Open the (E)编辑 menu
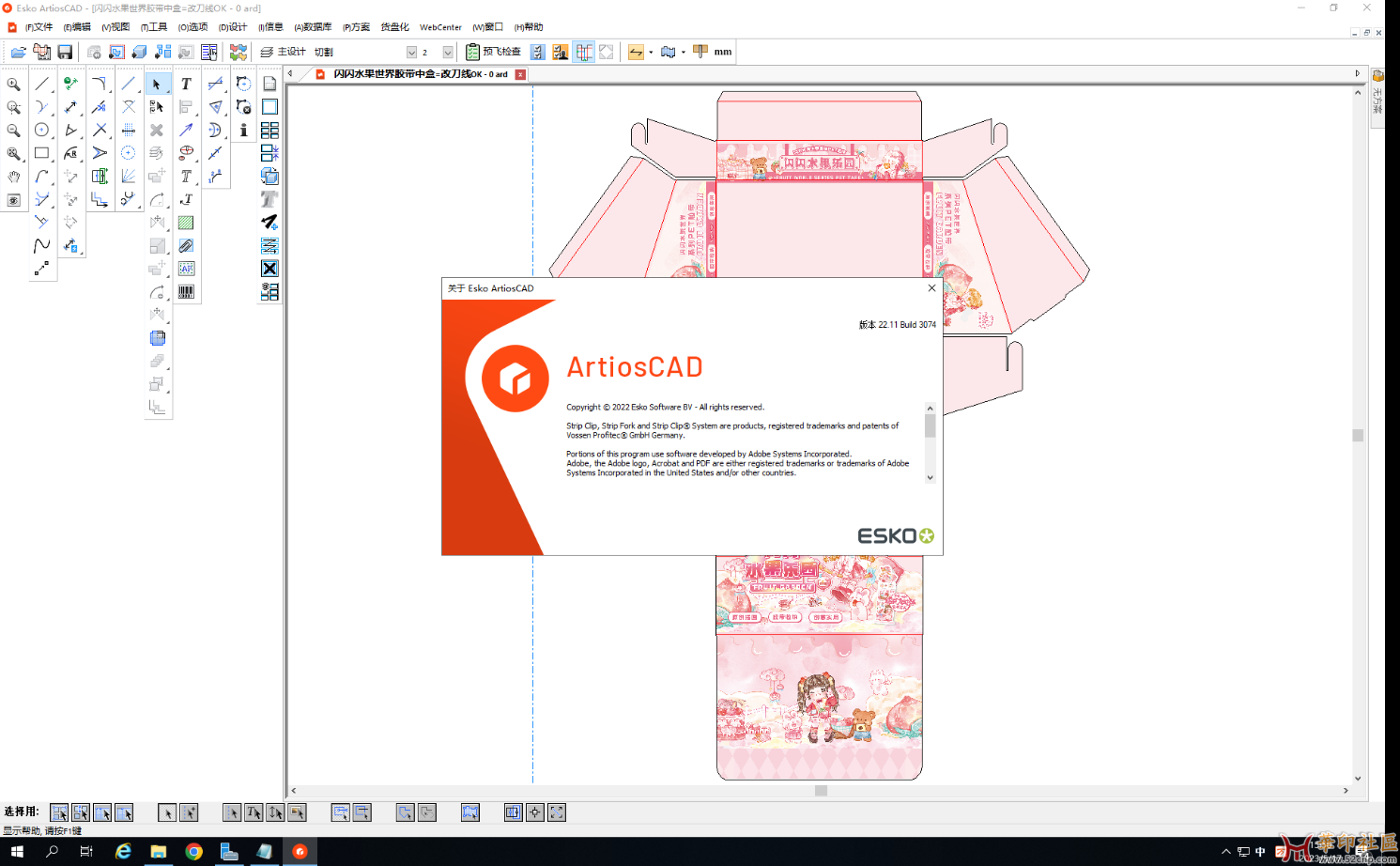The image size is (1400, 866). 77,27
